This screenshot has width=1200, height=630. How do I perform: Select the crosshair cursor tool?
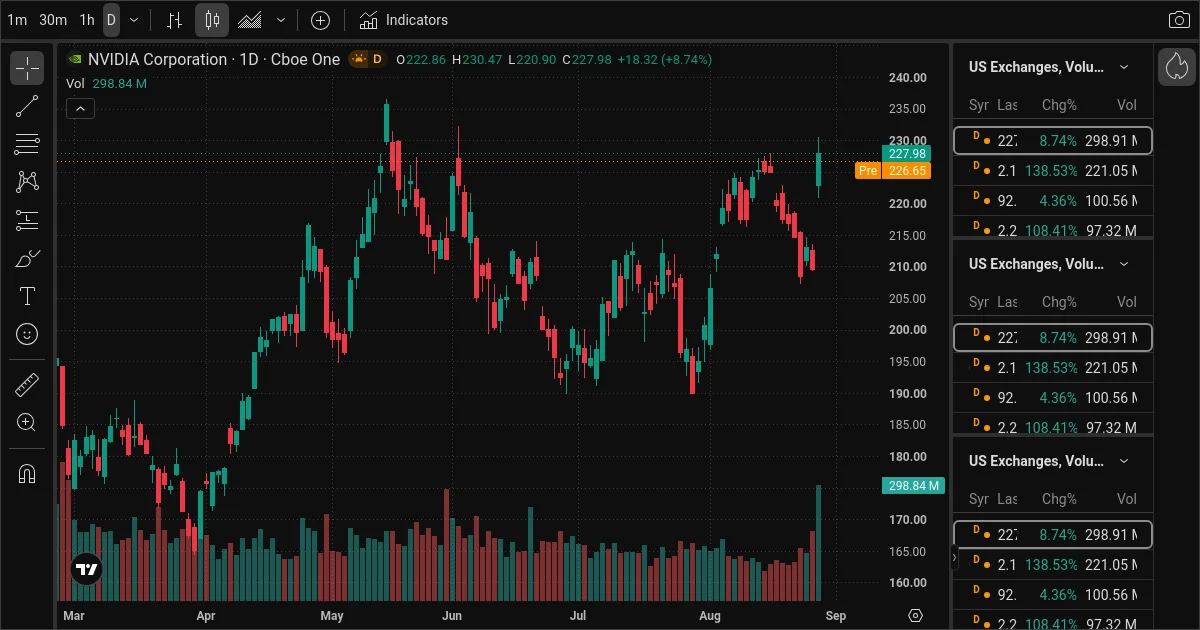point(27,68)
